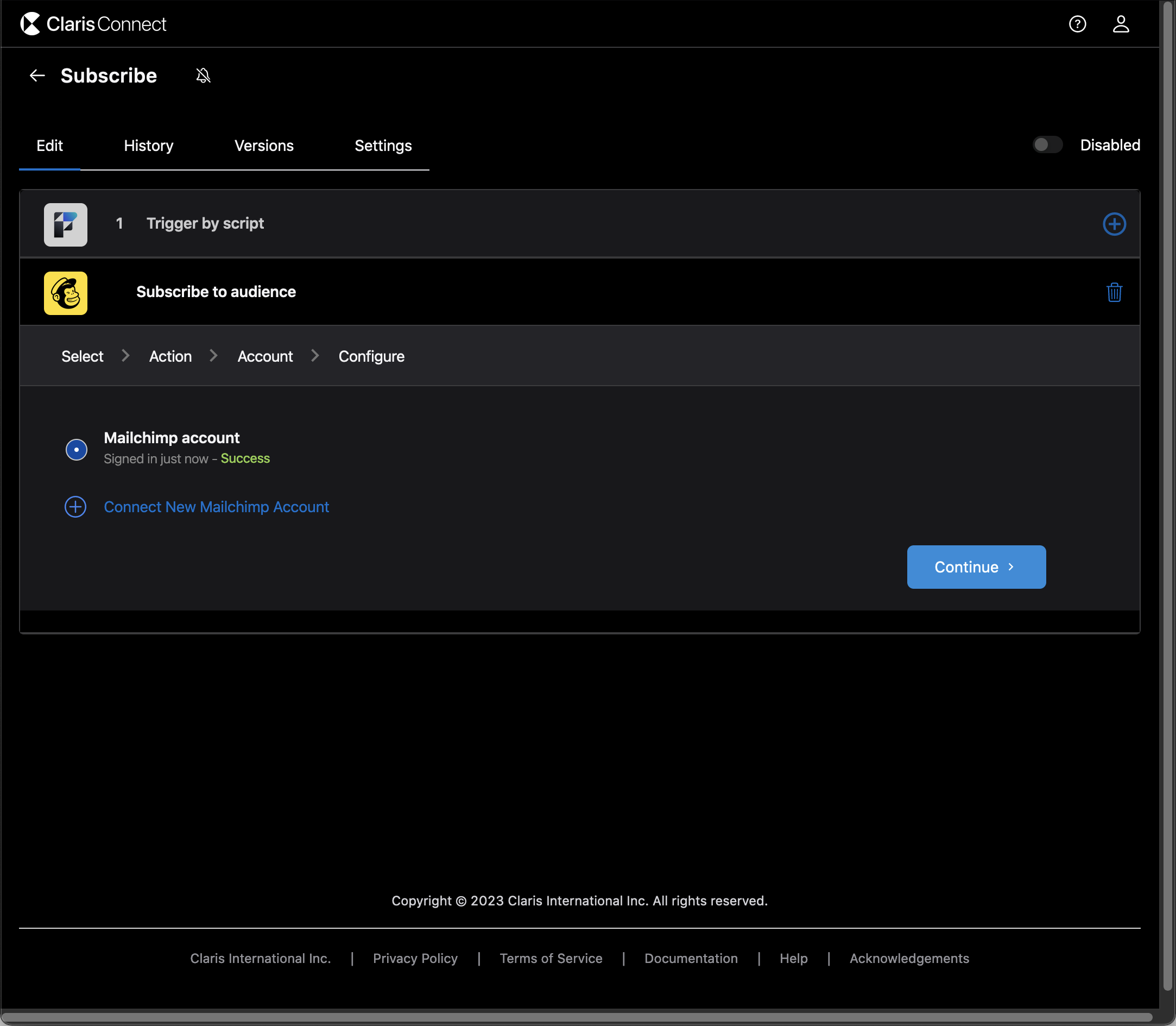Select the Mailchimp account radio button
Image resolution: width=1176 pixels, height=1026 pixels.
77,449
